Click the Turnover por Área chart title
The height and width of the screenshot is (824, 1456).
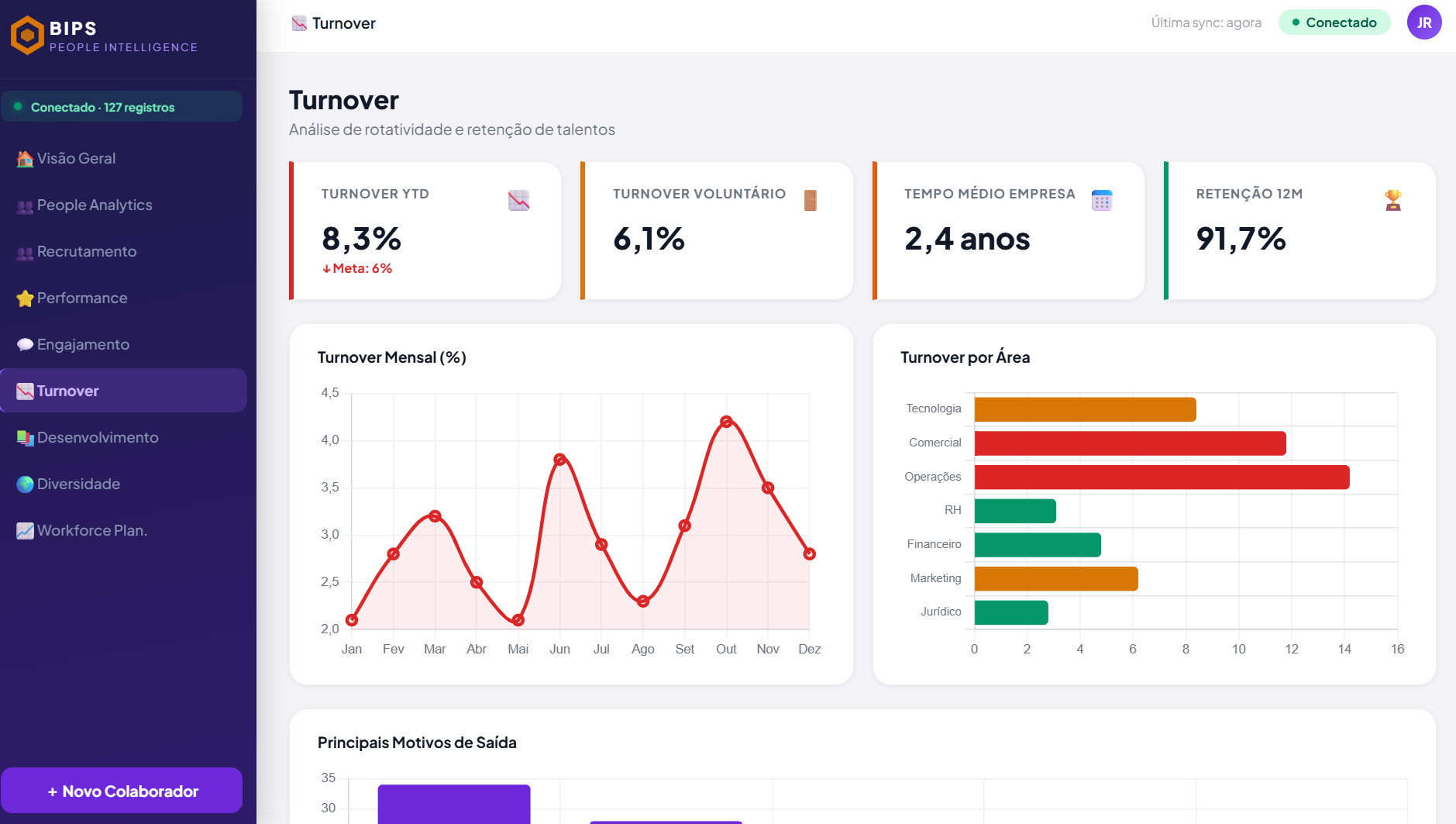pyautogui.click(x=965, y=357)
